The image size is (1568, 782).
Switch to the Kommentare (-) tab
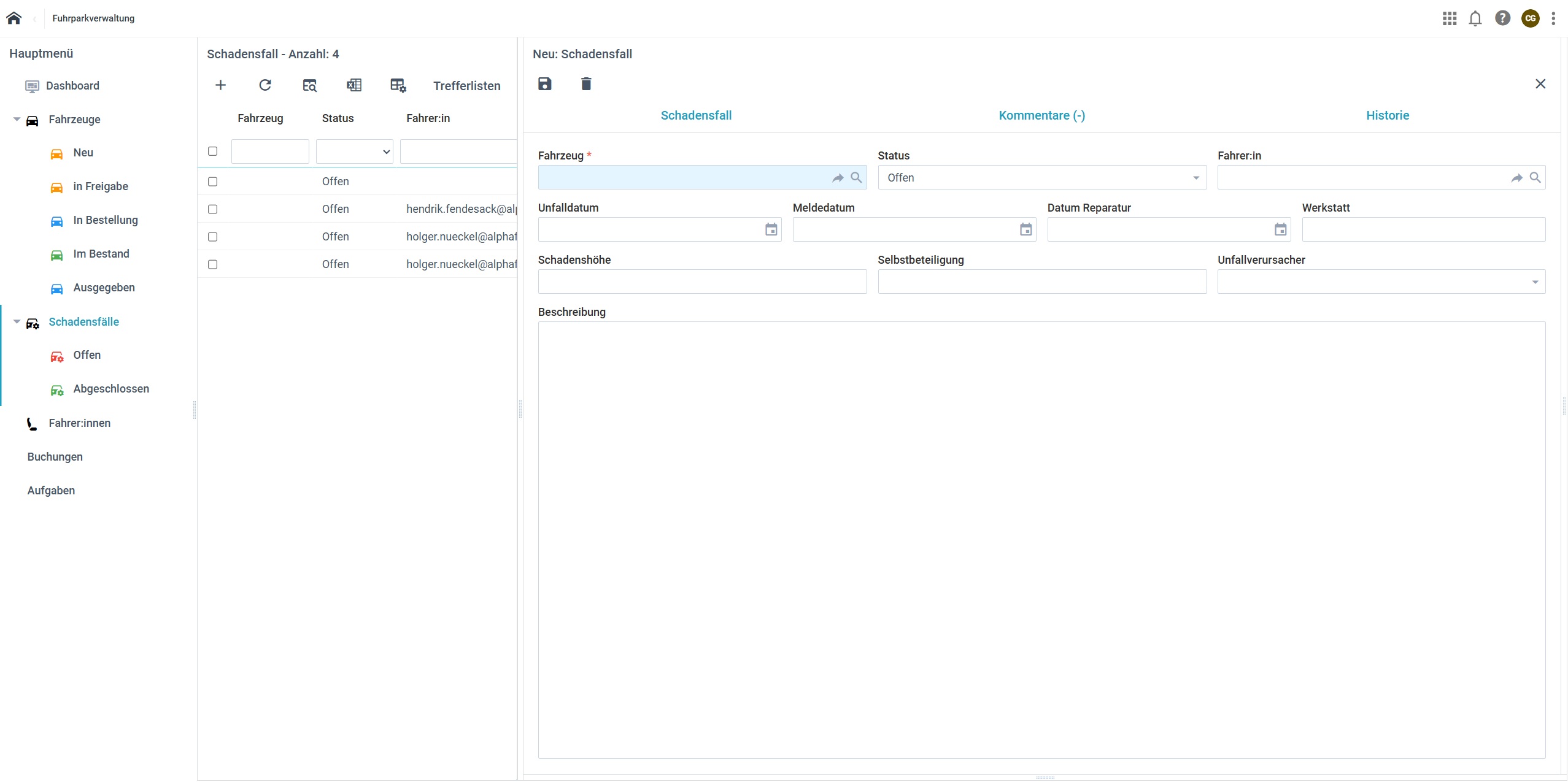coord(1041,115)
